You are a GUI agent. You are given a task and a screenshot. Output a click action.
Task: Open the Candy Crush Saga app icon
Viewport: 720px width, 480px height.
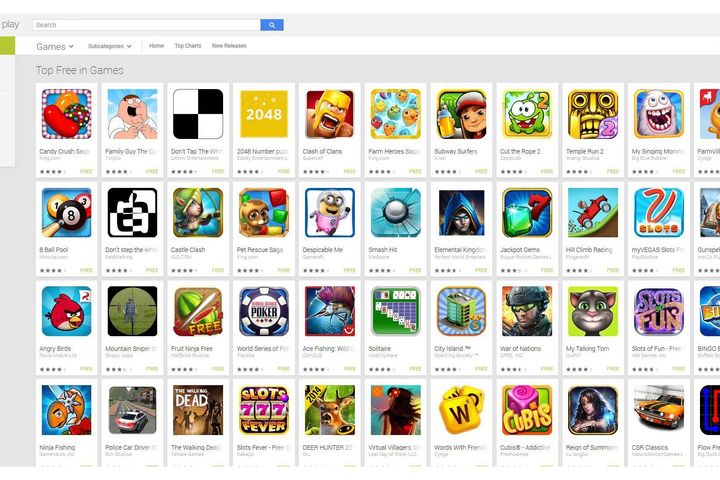tap(67, 114)
